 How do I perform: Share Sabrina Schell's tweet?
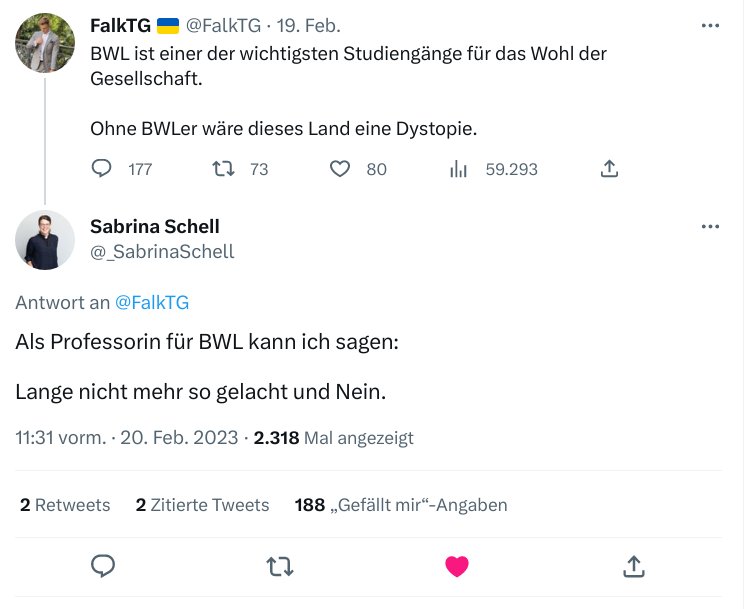633,567
